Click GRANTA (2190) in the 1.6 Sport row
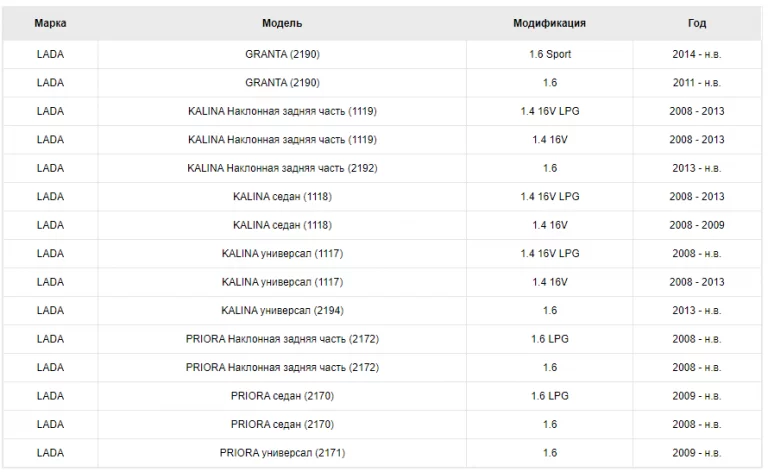This screenshot has height=472, width=768. [282, 54]
